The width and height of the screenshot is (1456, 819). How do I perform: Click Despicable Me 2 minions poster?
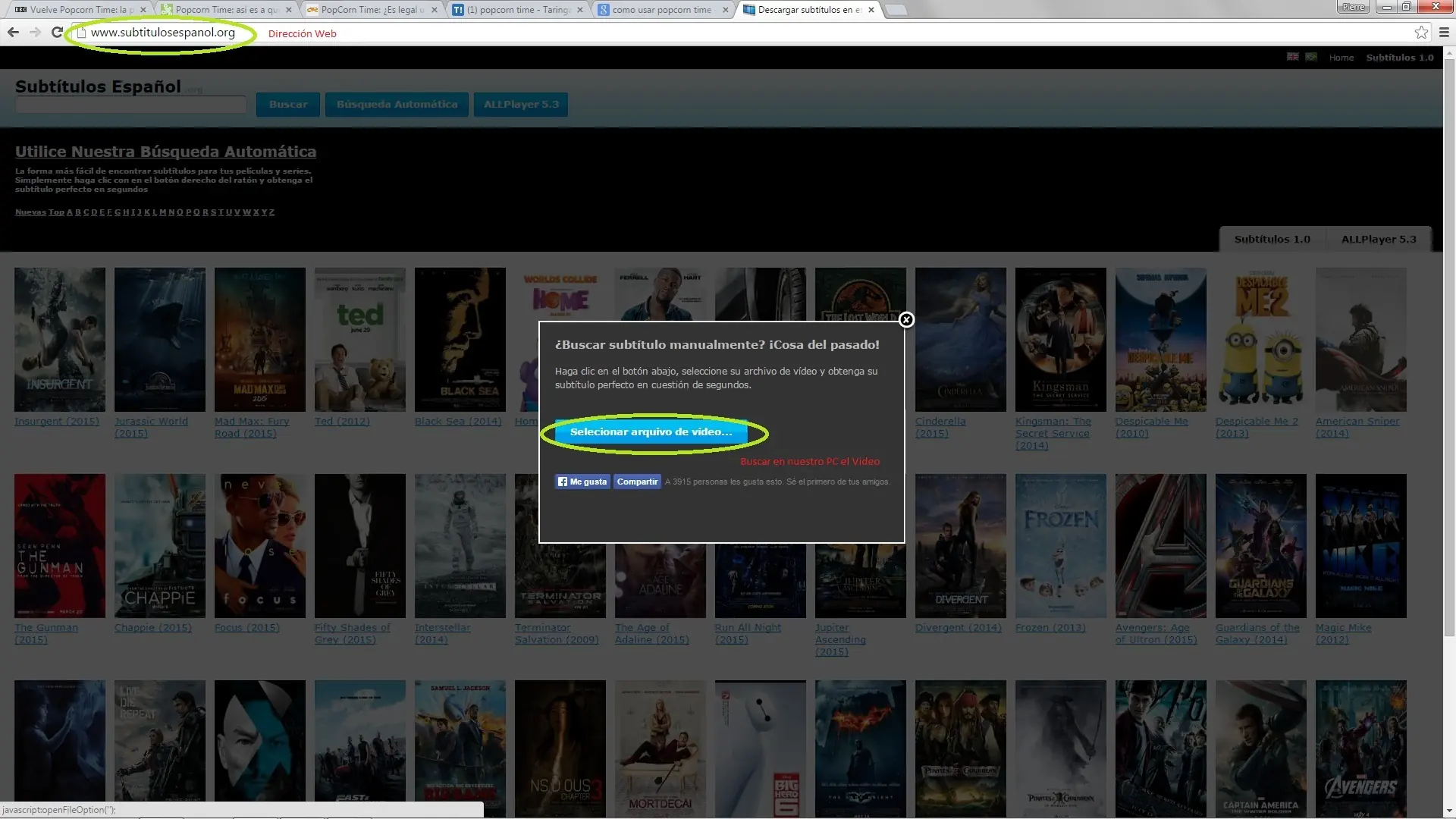[x=1261, y=340]
